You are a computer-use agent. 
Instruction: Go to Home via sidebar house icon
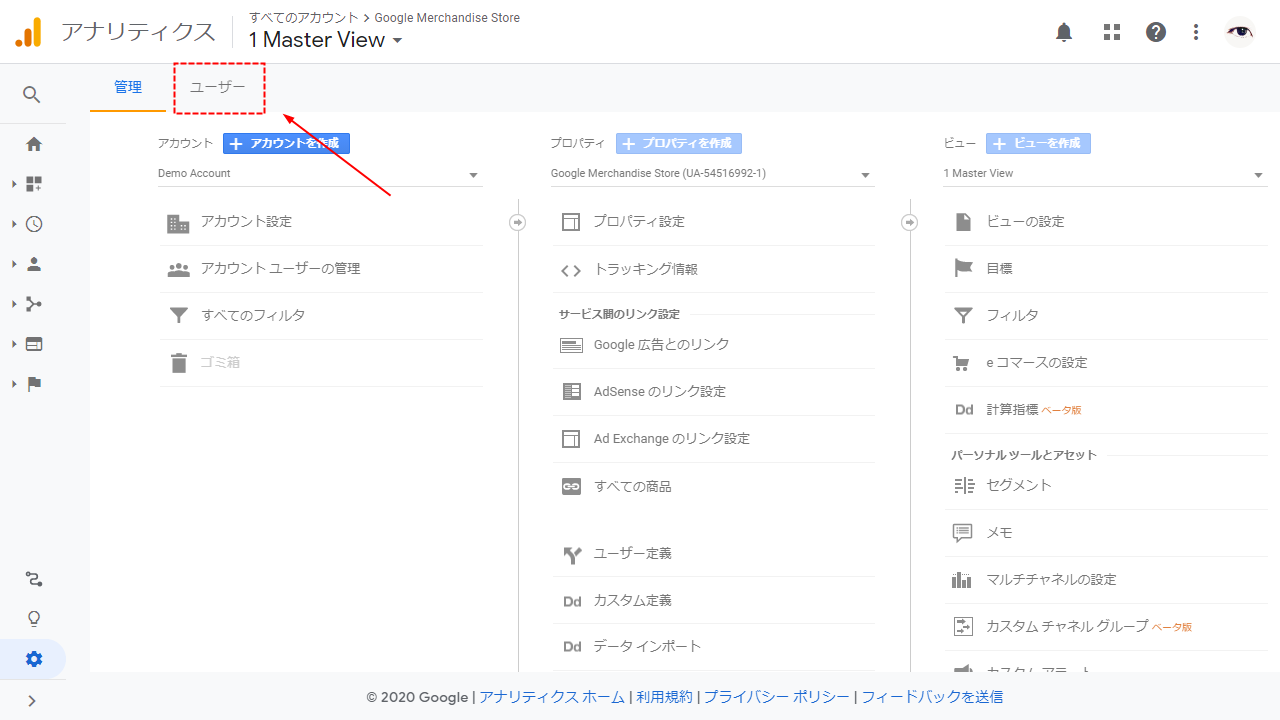34,144
